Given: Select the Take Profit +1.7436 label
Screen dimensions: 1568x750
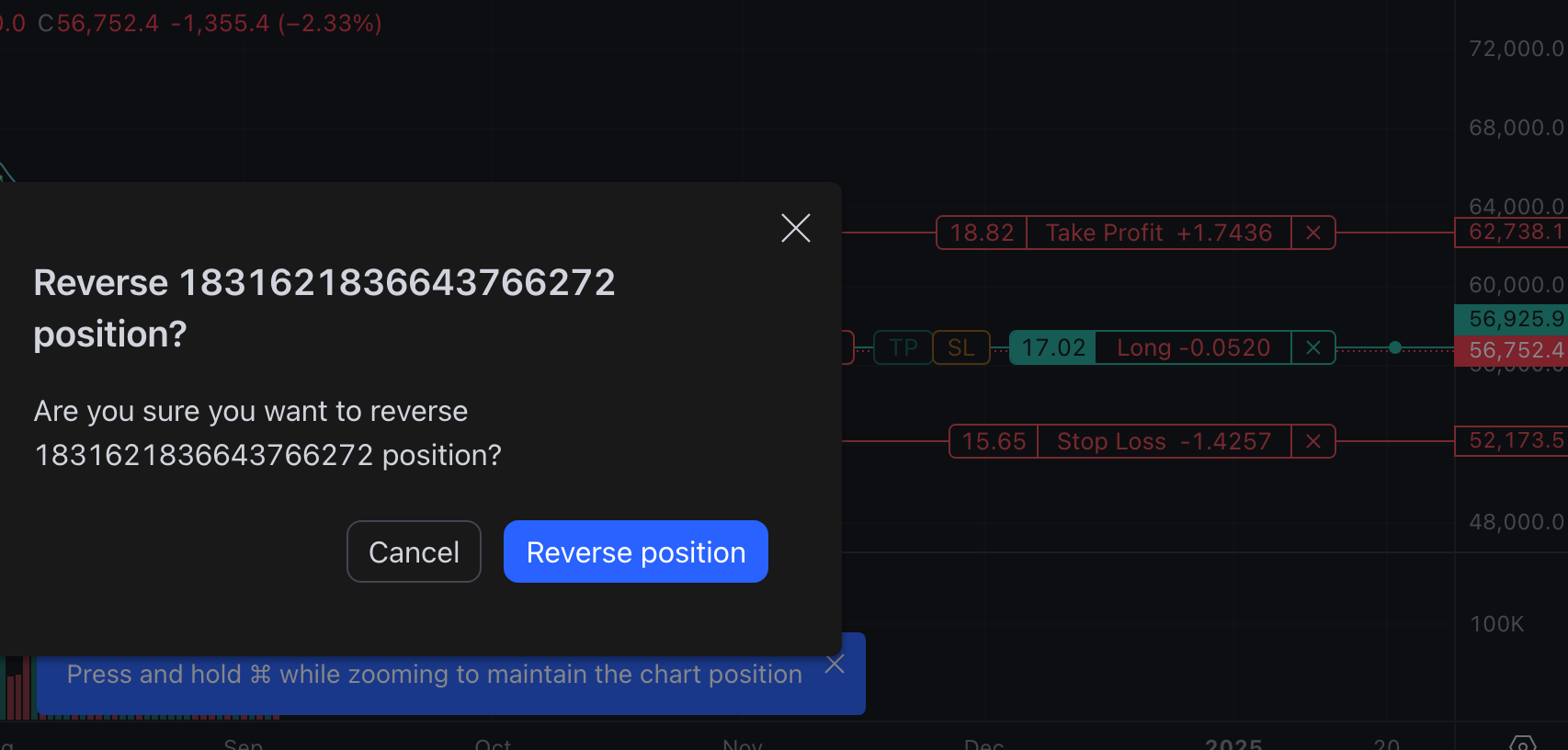Looking at the screenshot, I should tap(1158, 233).
